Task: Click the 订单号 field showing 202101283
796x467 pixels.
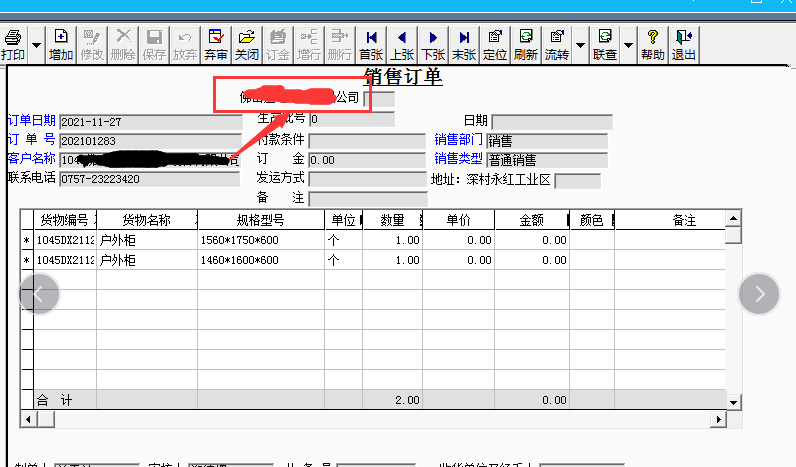Action: [151, 141]
